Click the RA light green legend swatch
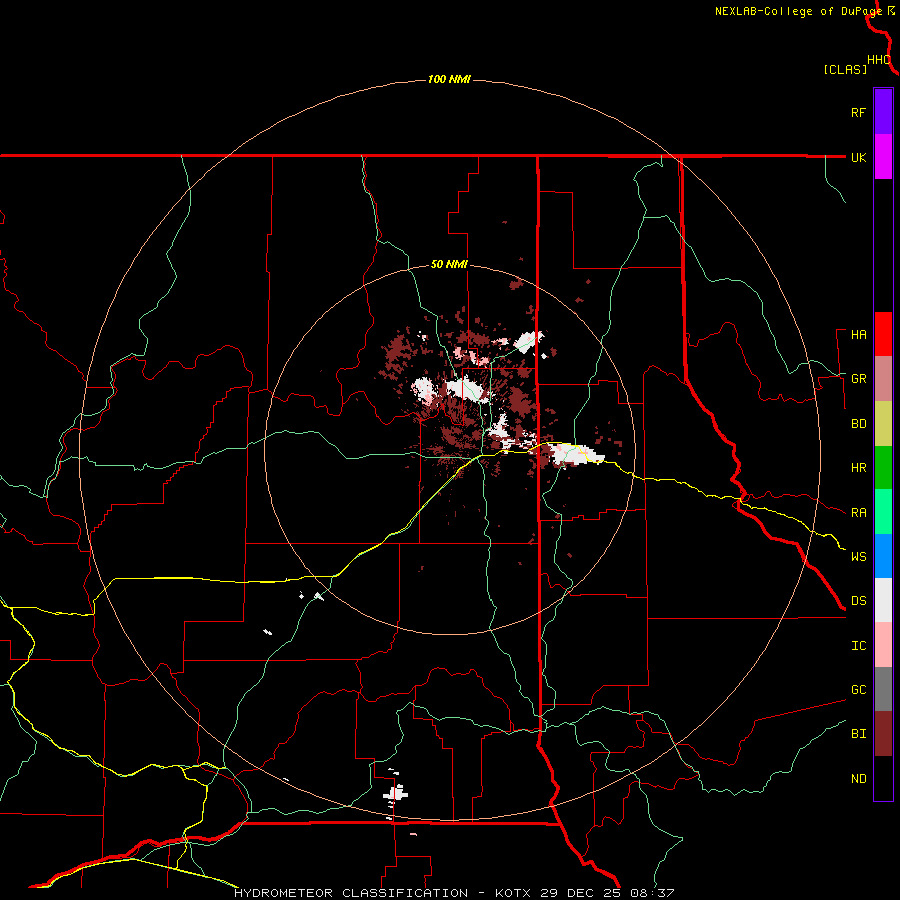 click(x=883, y=512)
